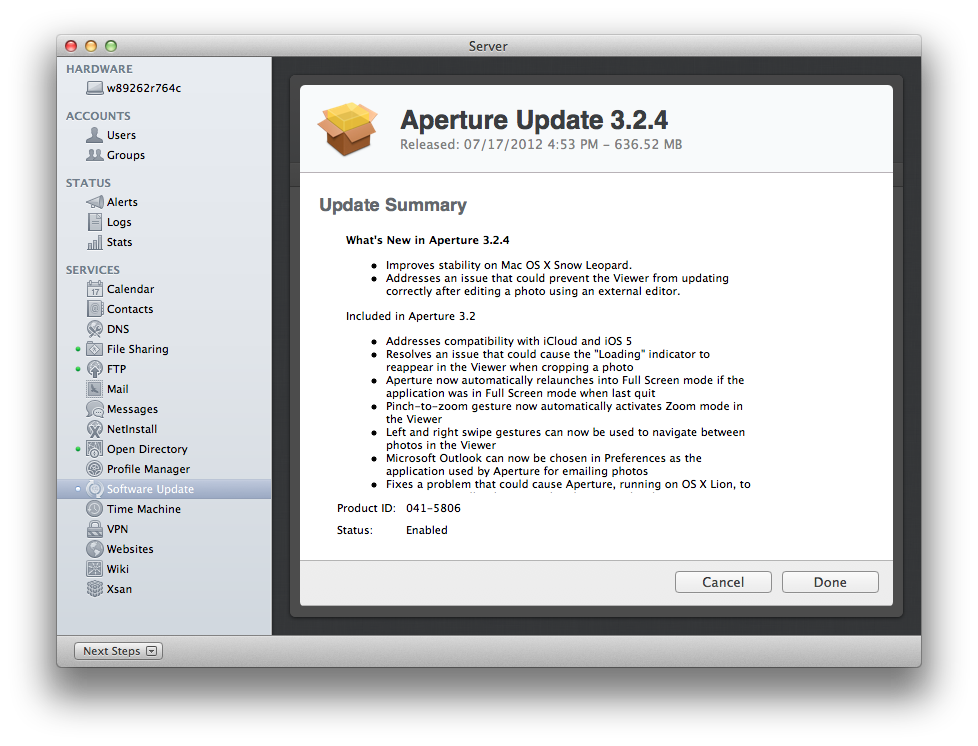Click the Update Summary heading

point(393,205)
